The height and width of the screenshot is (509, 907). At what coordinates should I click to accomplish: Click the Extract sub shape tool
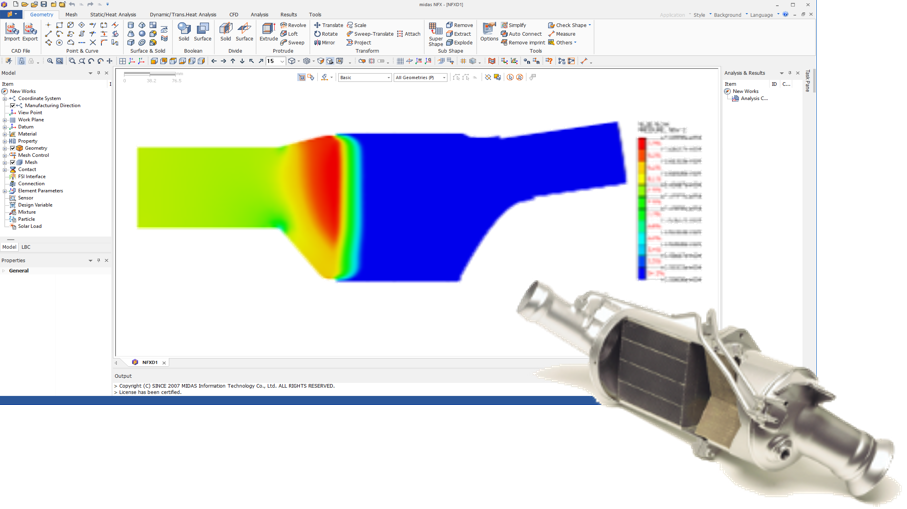459,34
